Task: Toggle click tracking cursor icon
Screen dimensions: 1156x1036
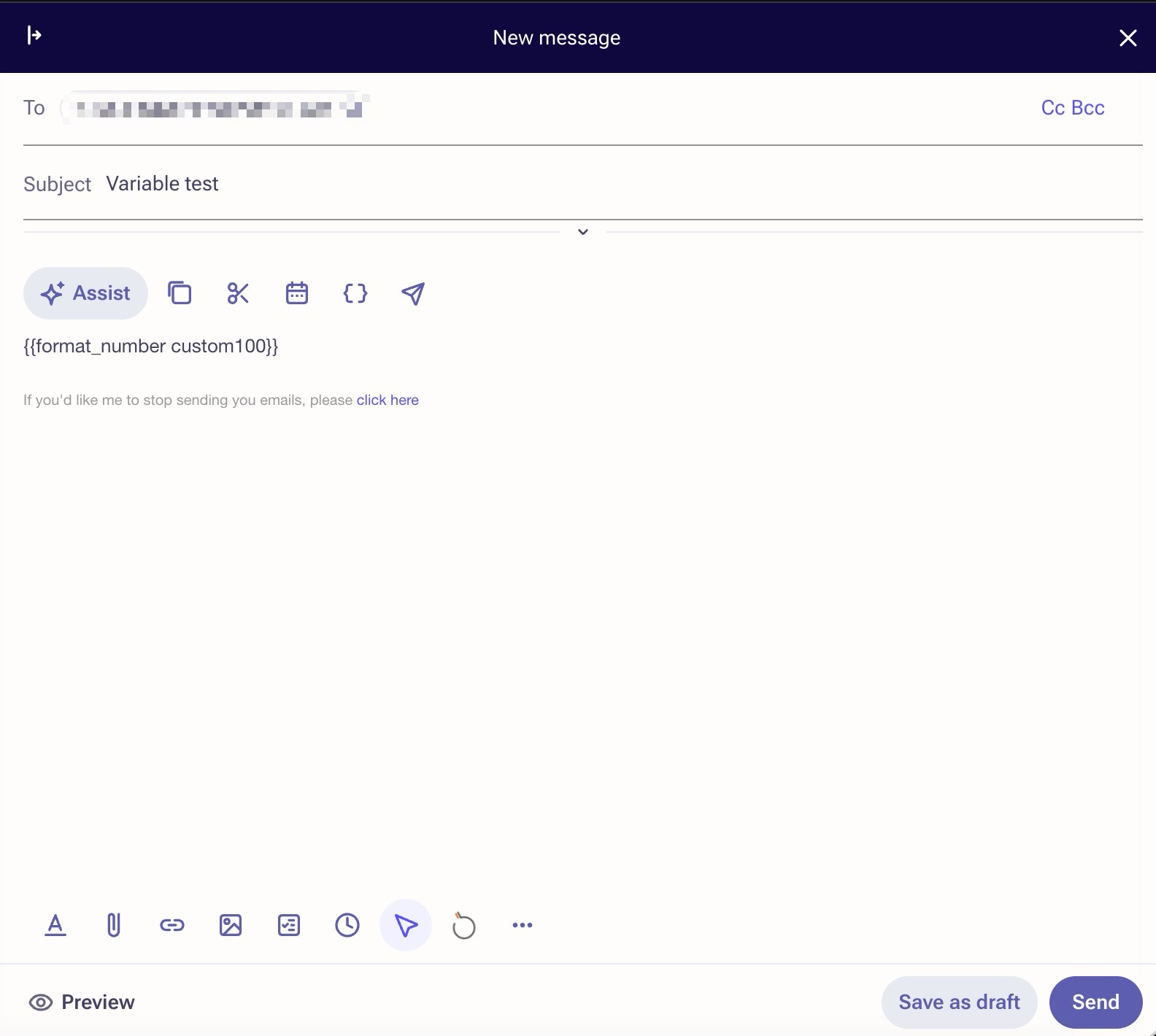Action: 406,925
